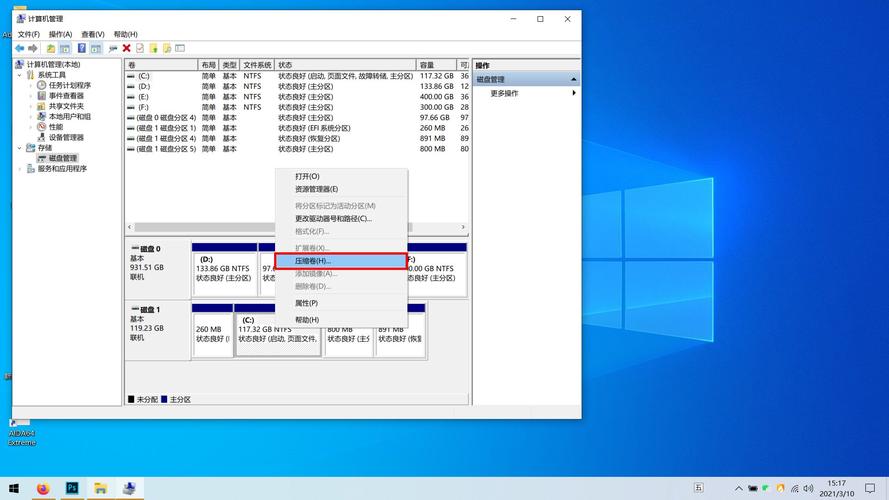
Task: Select 任务计划程序 in the tree
Action: pyautogui.click(x=69, y=85)
